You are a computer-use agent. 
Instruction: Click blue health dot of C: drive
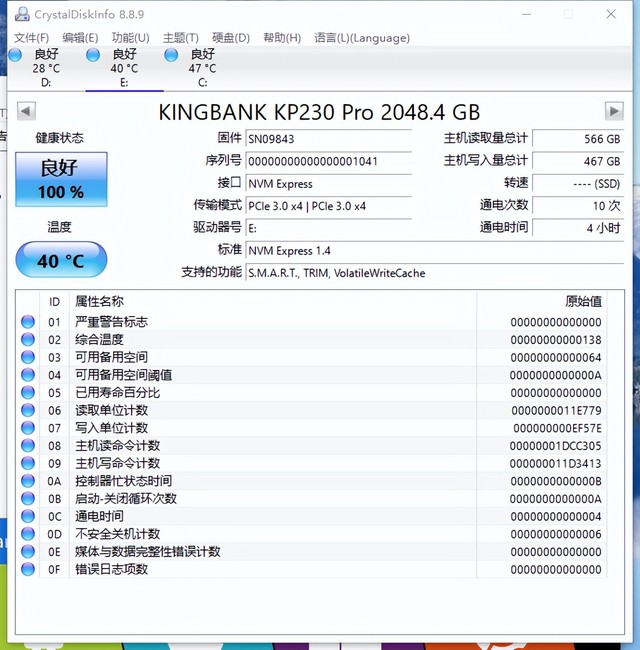pos(171,55)
